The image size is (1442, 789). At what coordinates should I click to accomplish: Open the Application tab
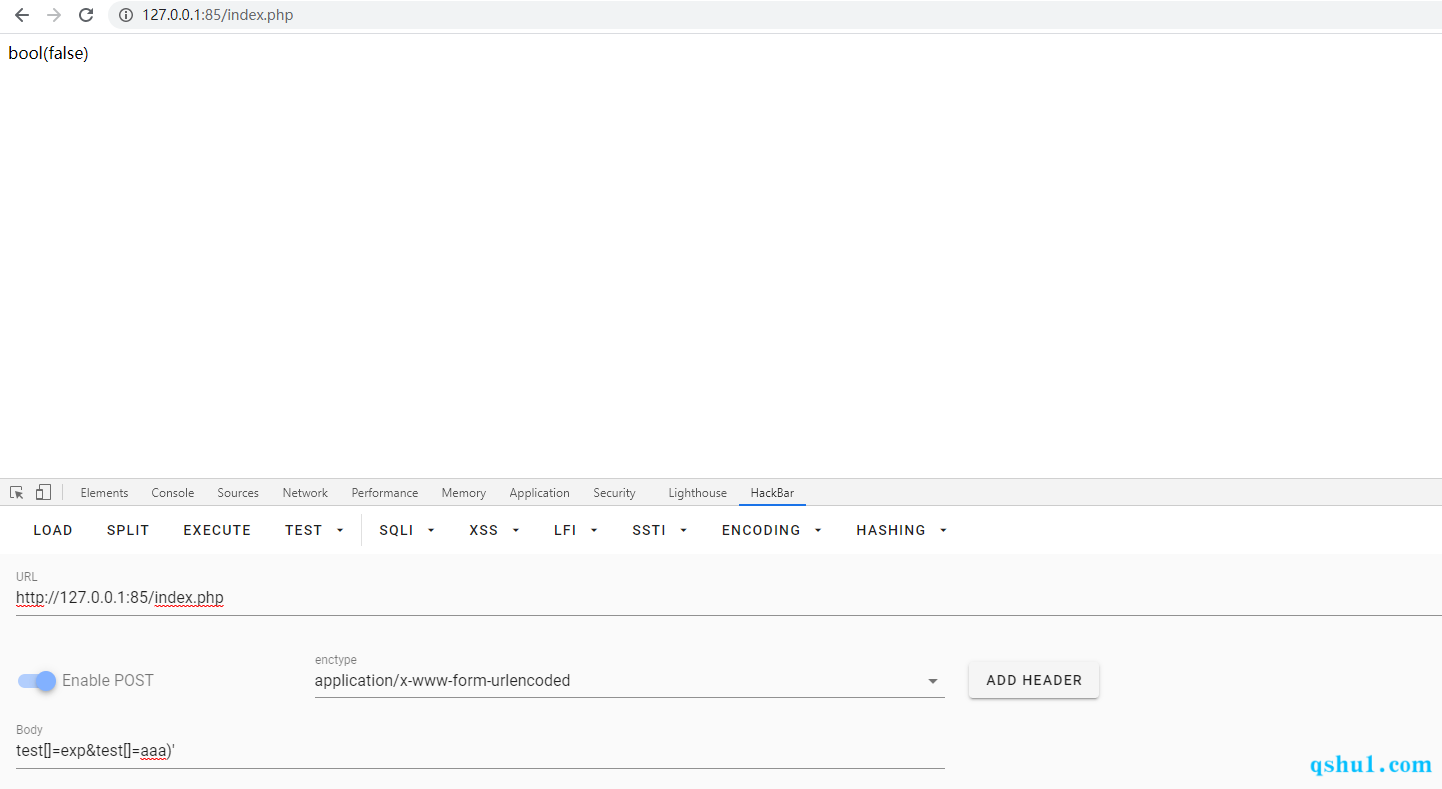tap(539, 493)
